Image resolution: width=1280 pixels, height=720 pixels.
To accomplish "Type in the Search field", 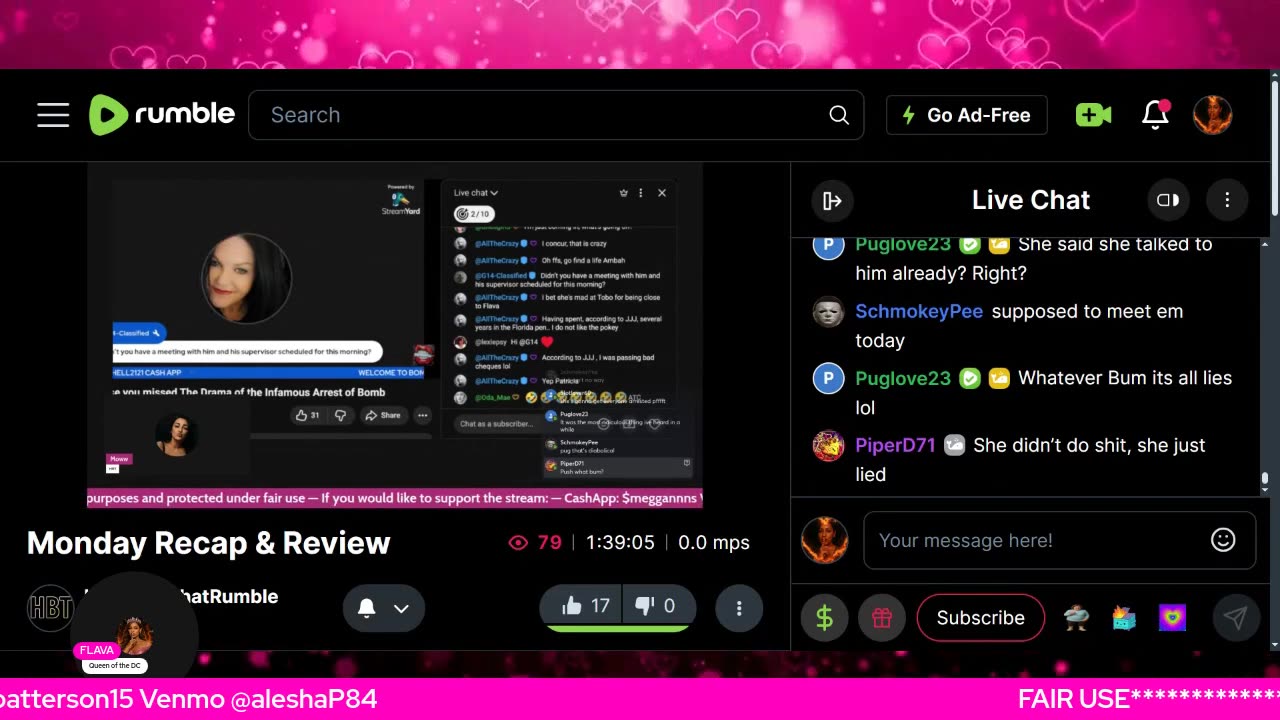I will (556, 115).
